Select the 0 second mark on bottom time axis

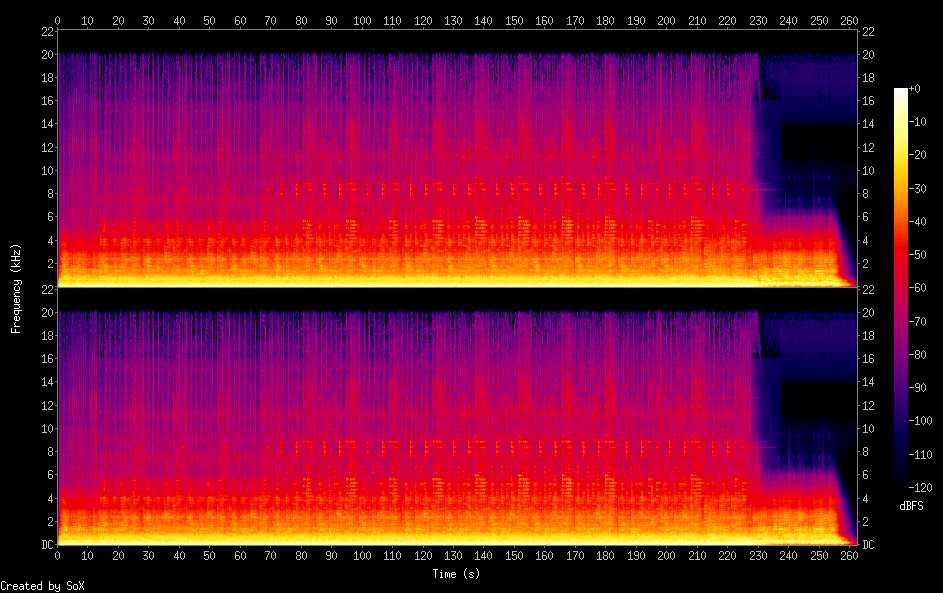pyautogui.click(x=58, y=554)
